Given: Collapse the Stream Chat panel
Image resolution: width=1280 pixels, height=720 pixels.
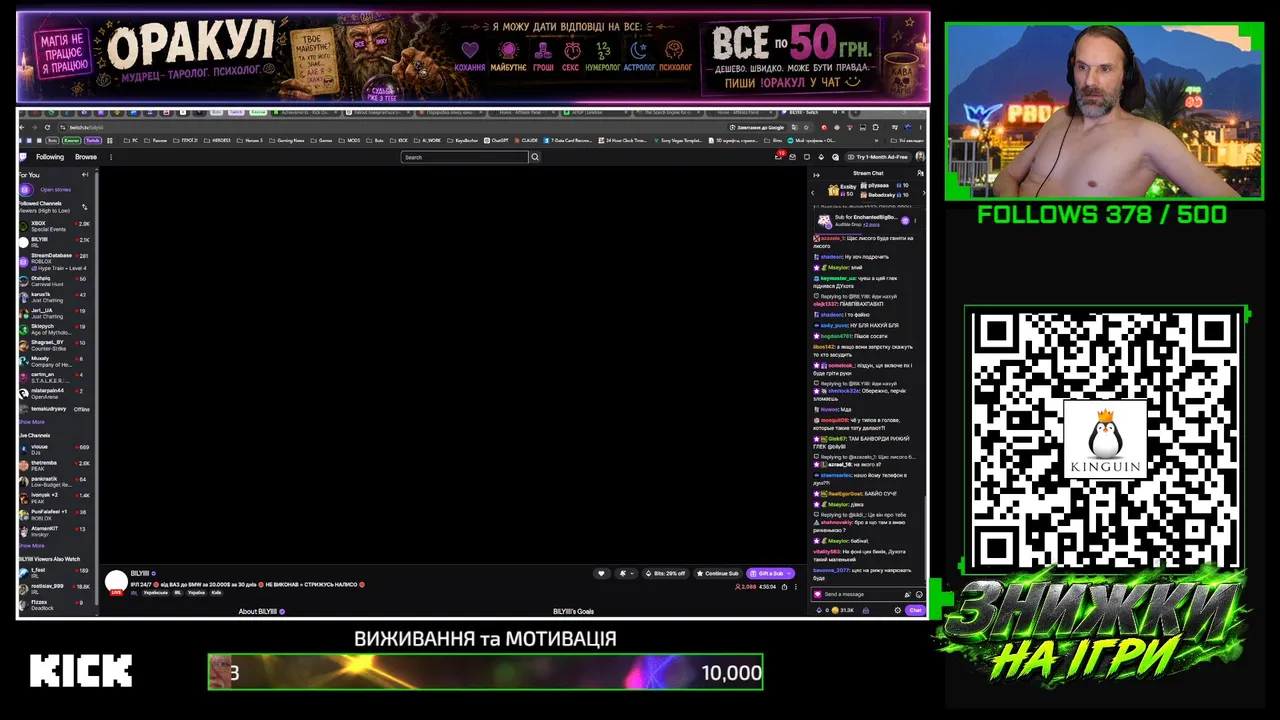Looking at the screenshot, I should click(x=816, y=174).
